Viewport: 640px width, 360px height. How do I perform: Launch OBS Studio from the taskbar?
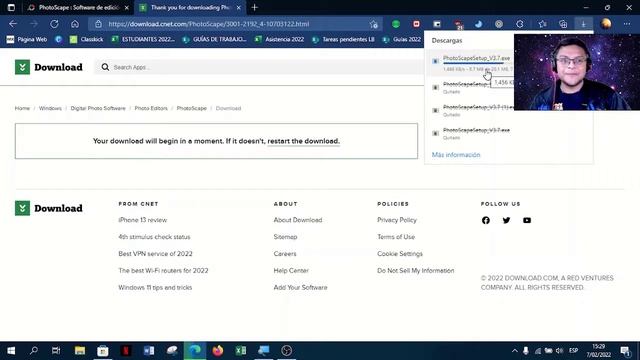287,351
